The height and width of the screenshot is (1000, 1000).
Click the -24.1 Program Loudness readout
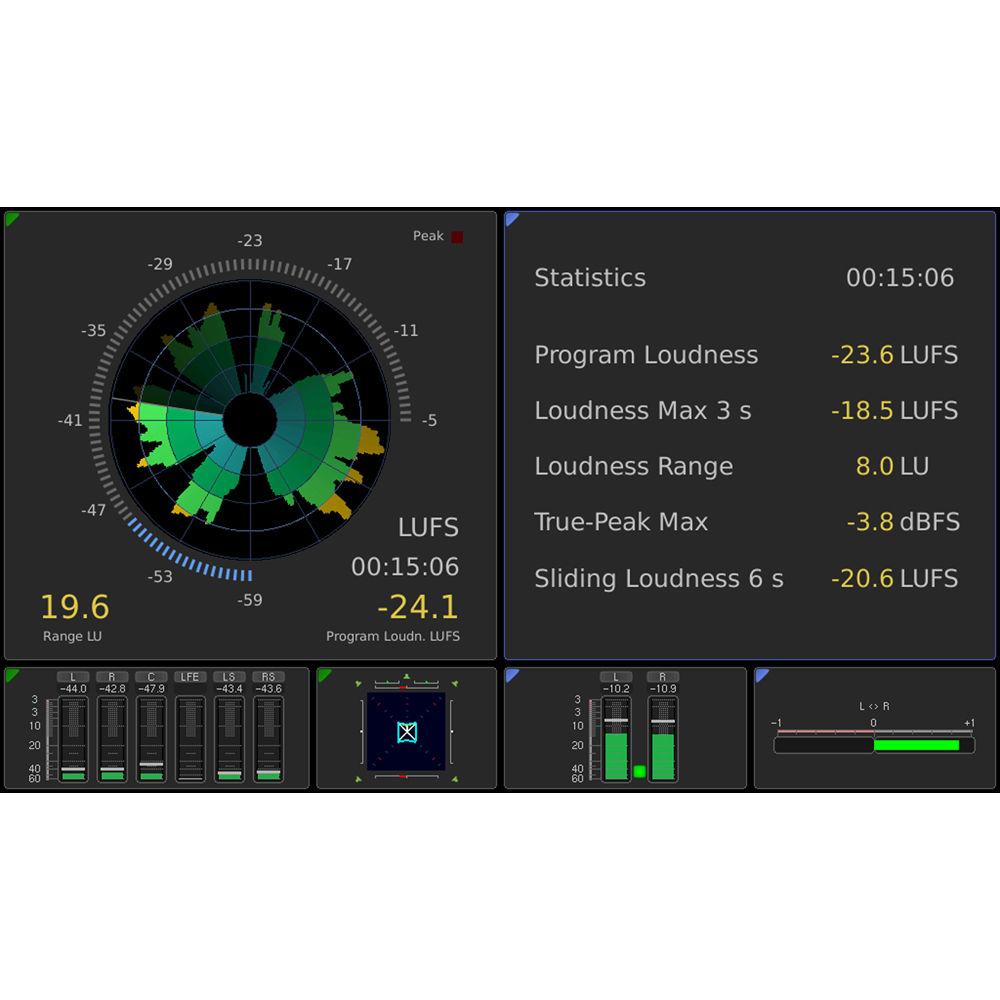click(x=417, y=607)
